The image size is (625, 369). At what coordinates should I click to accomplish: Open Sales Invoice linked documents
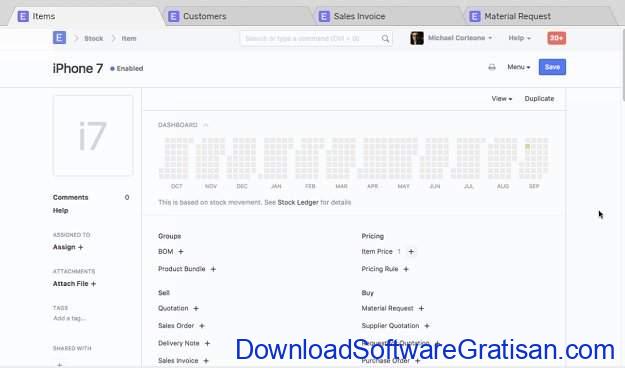tap(178, 361)
